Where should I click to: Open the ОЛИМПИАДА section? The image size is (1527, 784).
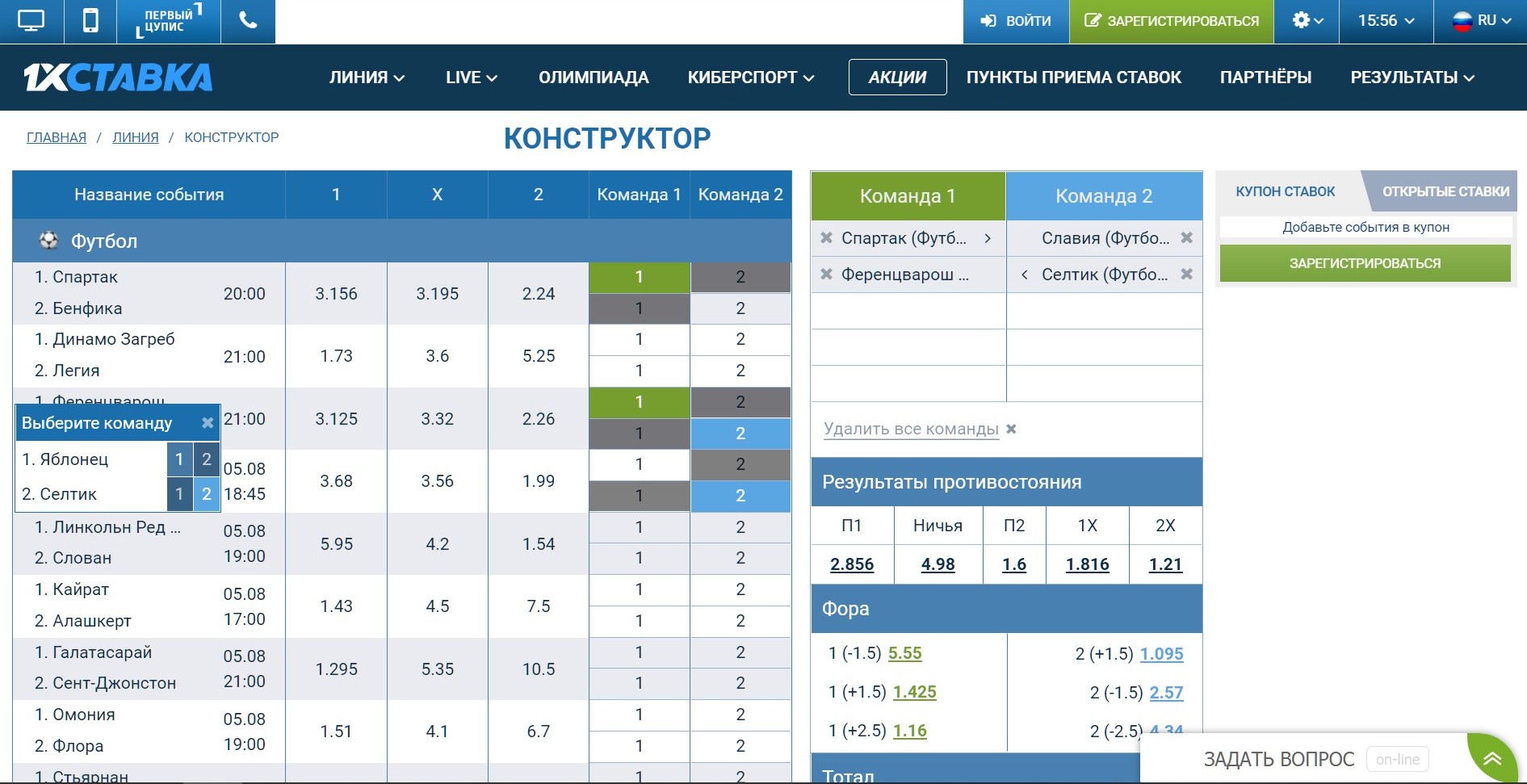tap(594, 78)
